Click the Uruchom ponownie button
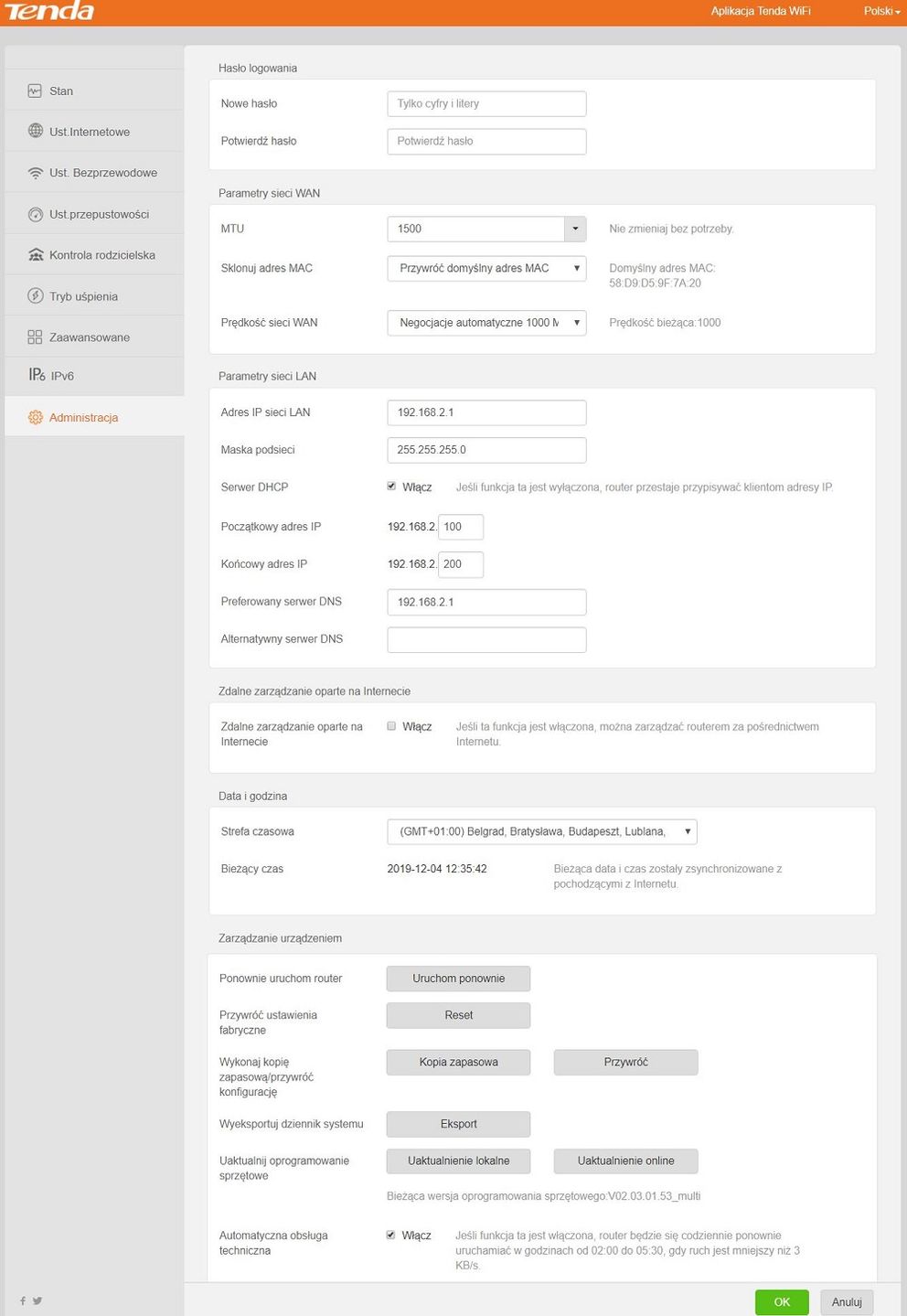This screenshot has width=907, height=1316. click(458, 979)
